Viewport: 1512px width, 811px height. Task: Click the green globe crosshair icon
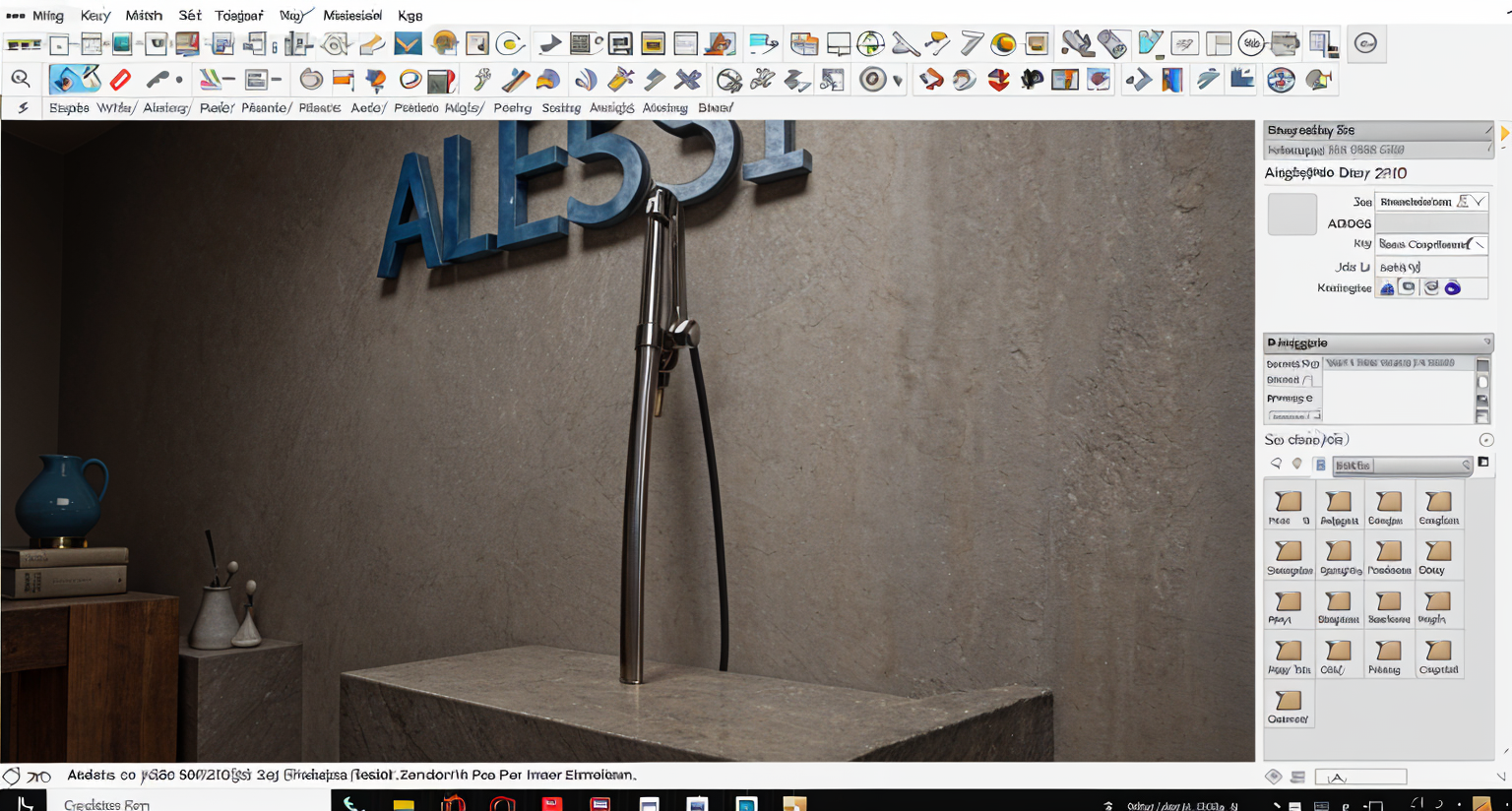870,43
